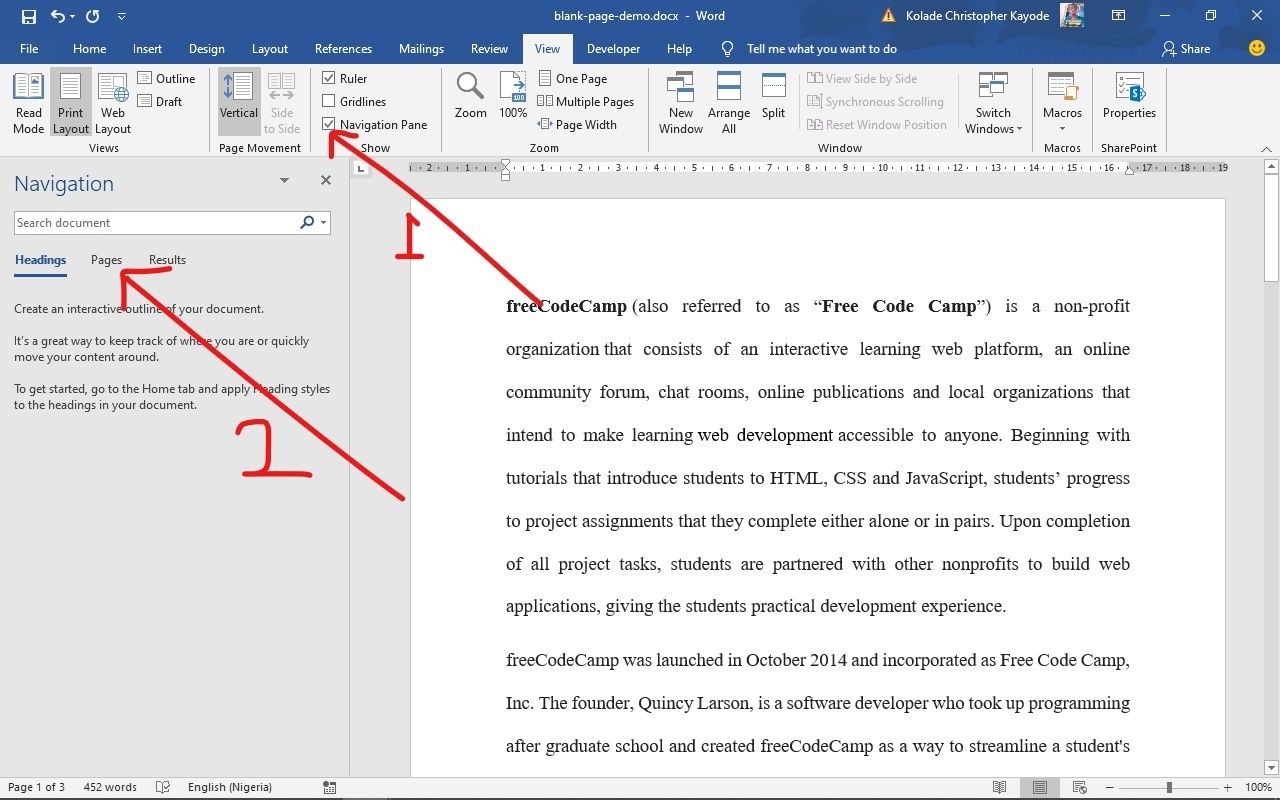Uncheck the Navigation Pane option

329,124
